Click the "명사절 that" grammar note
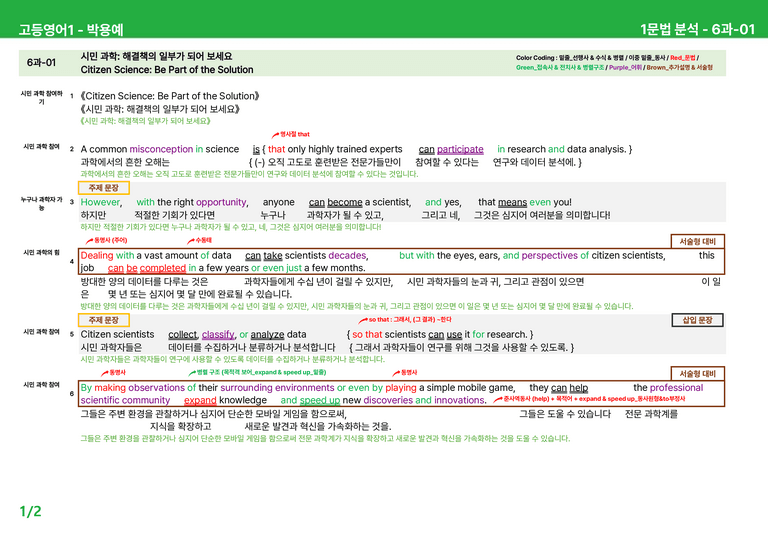The image size is (768, 543). 295,134
